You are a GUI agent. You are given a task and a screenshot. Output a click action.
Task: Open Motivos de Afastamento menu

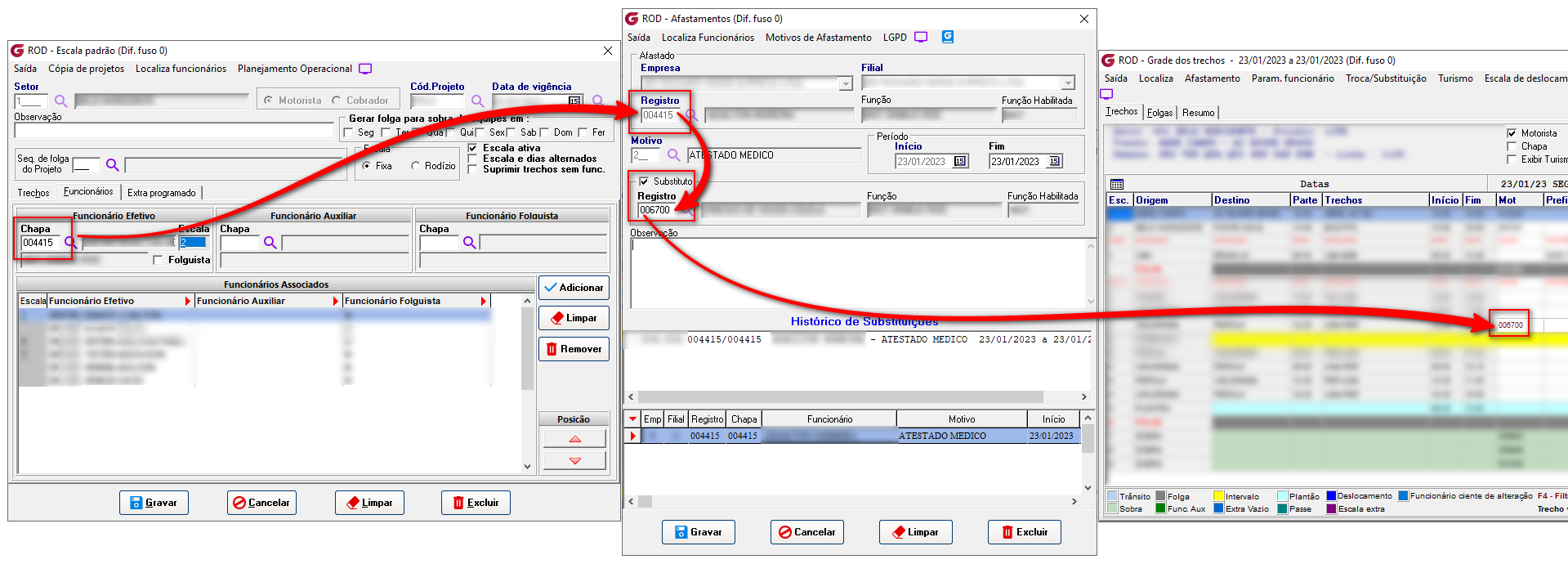(819, 38)
